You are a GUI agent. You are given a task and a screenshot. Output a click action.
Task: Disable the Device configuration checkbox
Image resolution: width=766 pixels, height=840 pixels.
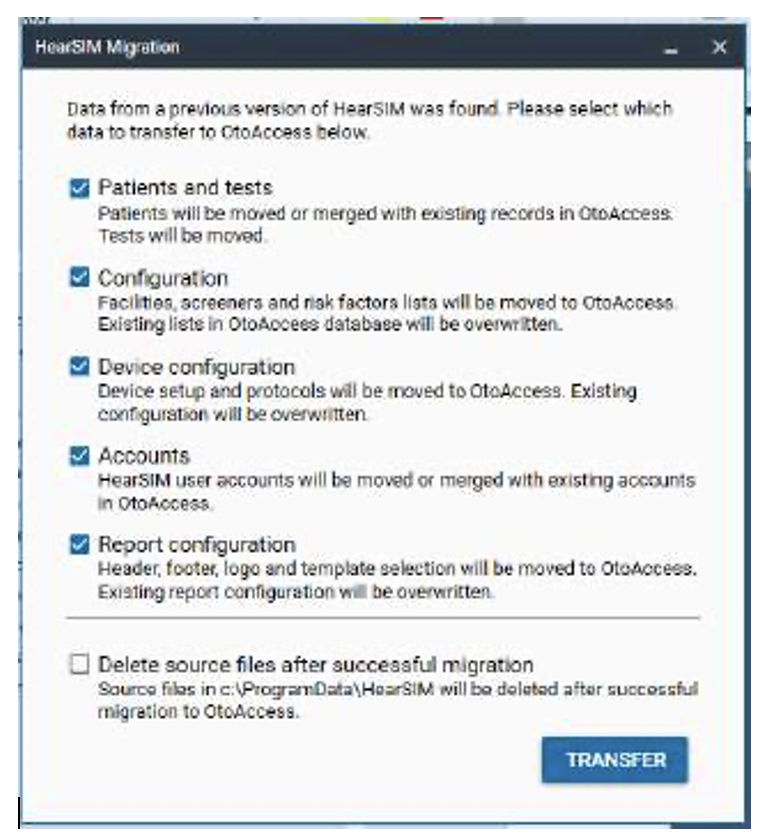pos(80,367)
